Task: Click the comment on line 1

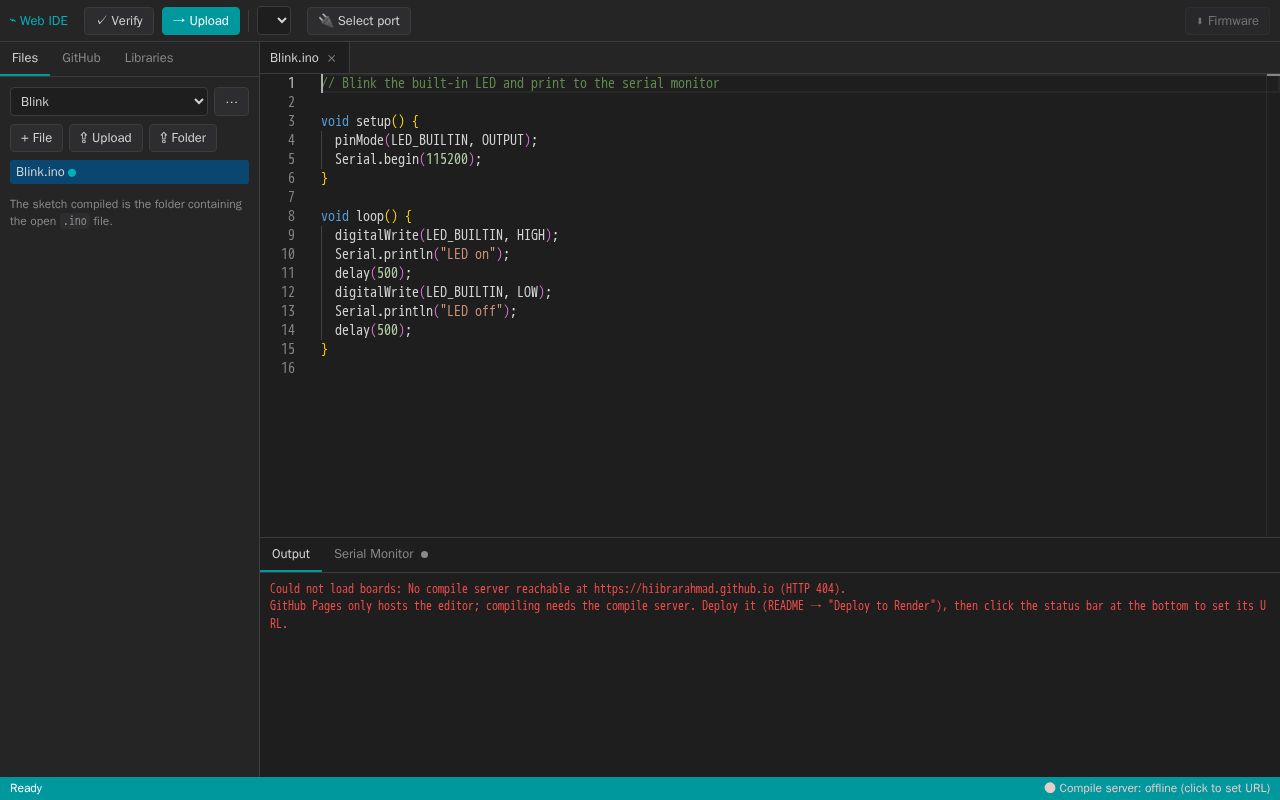Action: pyautogui.click(x=520, y=83)
